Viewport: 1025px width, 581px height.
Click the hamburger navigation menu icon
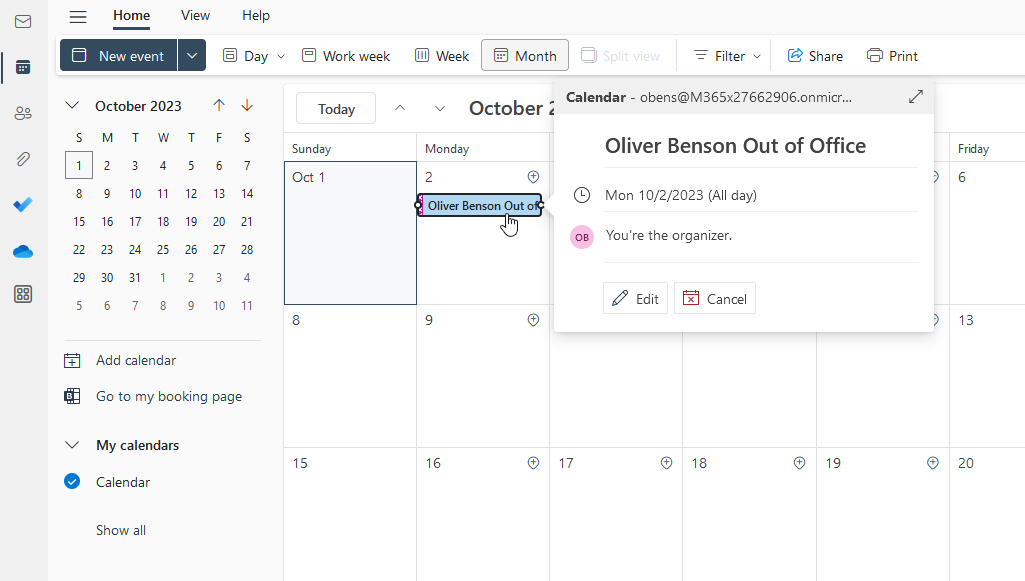(x=78, y=16)
